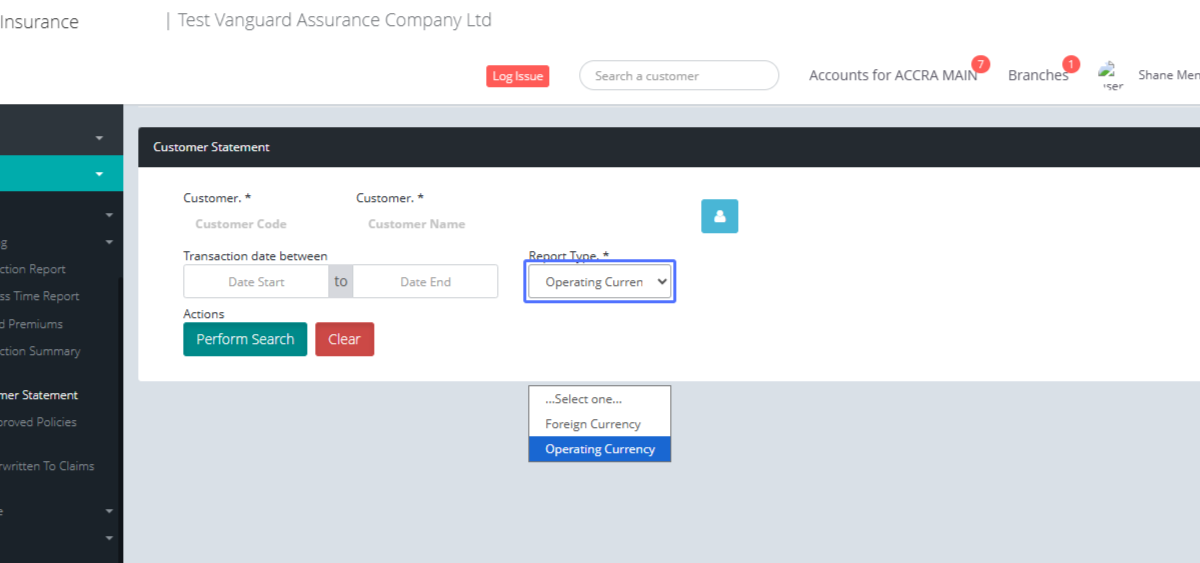Click the user avatar image in header
Viewport: 1200px width, 563px height.
pyautogui.click(x=1111, y=75)
